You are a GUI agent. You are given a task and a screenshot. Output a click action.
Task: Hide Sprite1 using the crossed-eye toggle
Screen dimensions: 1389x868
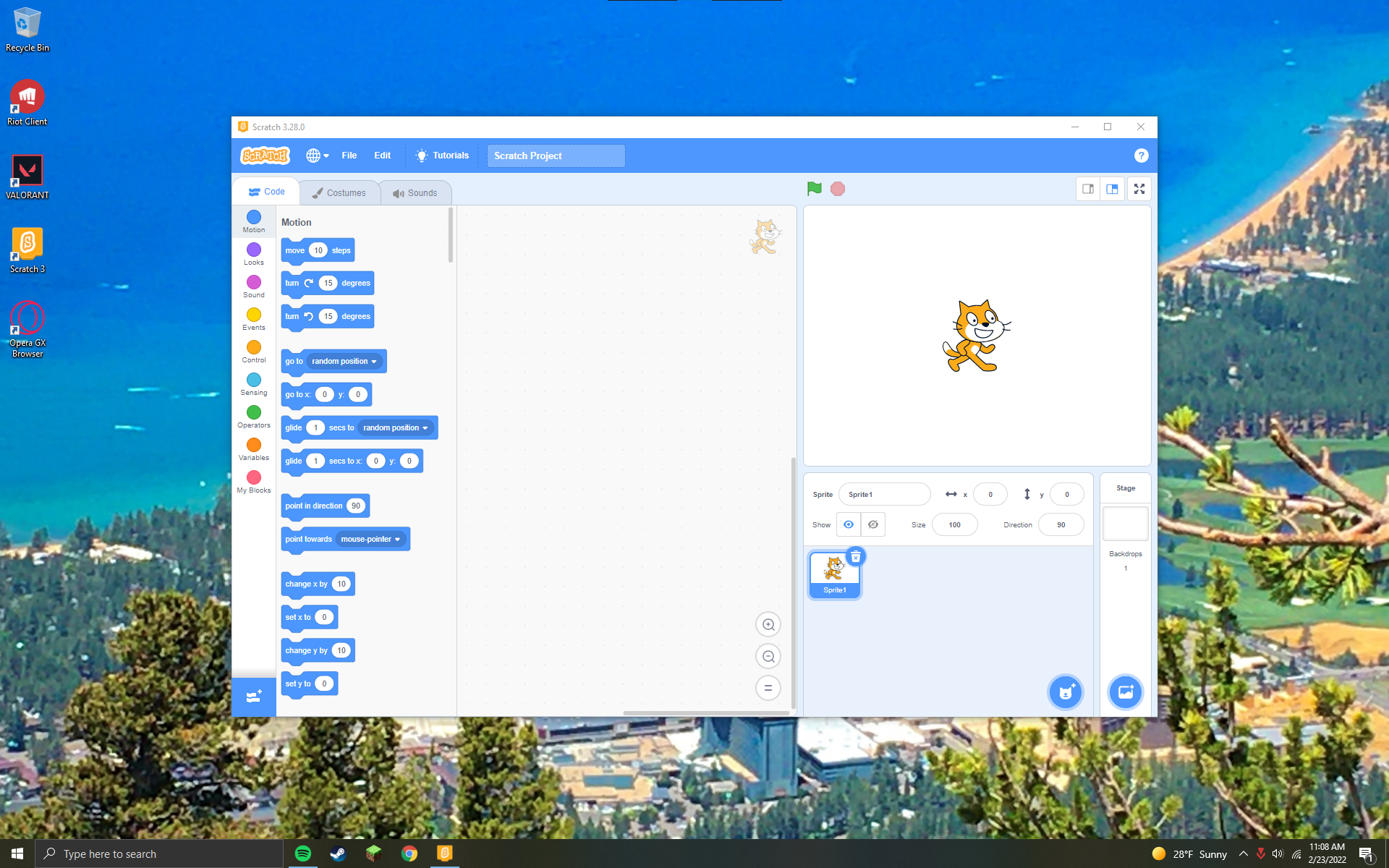coord(872,524)
